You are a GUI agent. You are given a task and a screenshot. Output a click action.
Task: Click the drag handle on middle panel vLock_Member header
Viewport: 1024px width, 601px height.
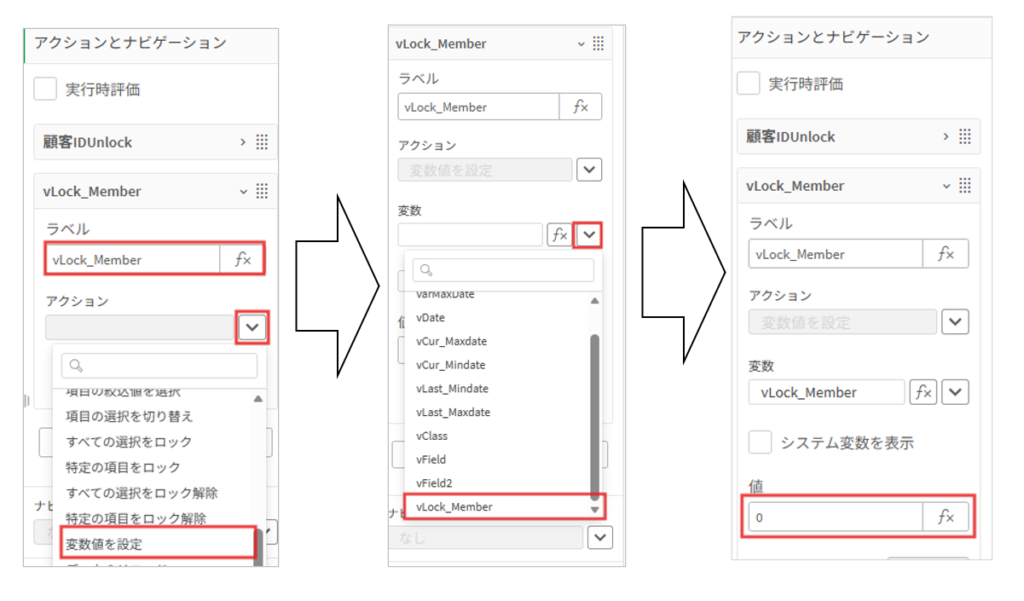[598, 43]
